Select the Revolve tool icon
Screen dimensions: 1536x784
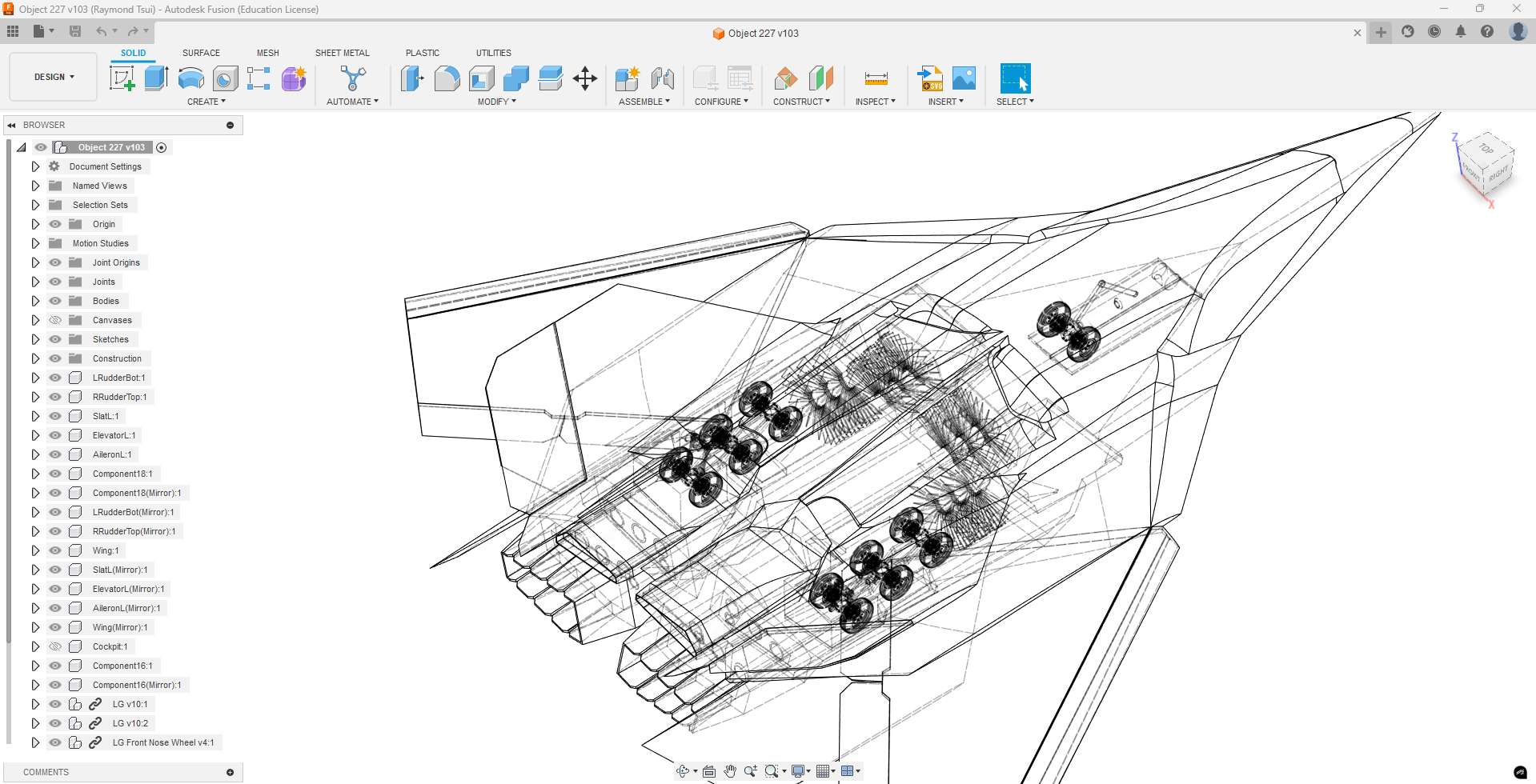click(x=190, y=78)
